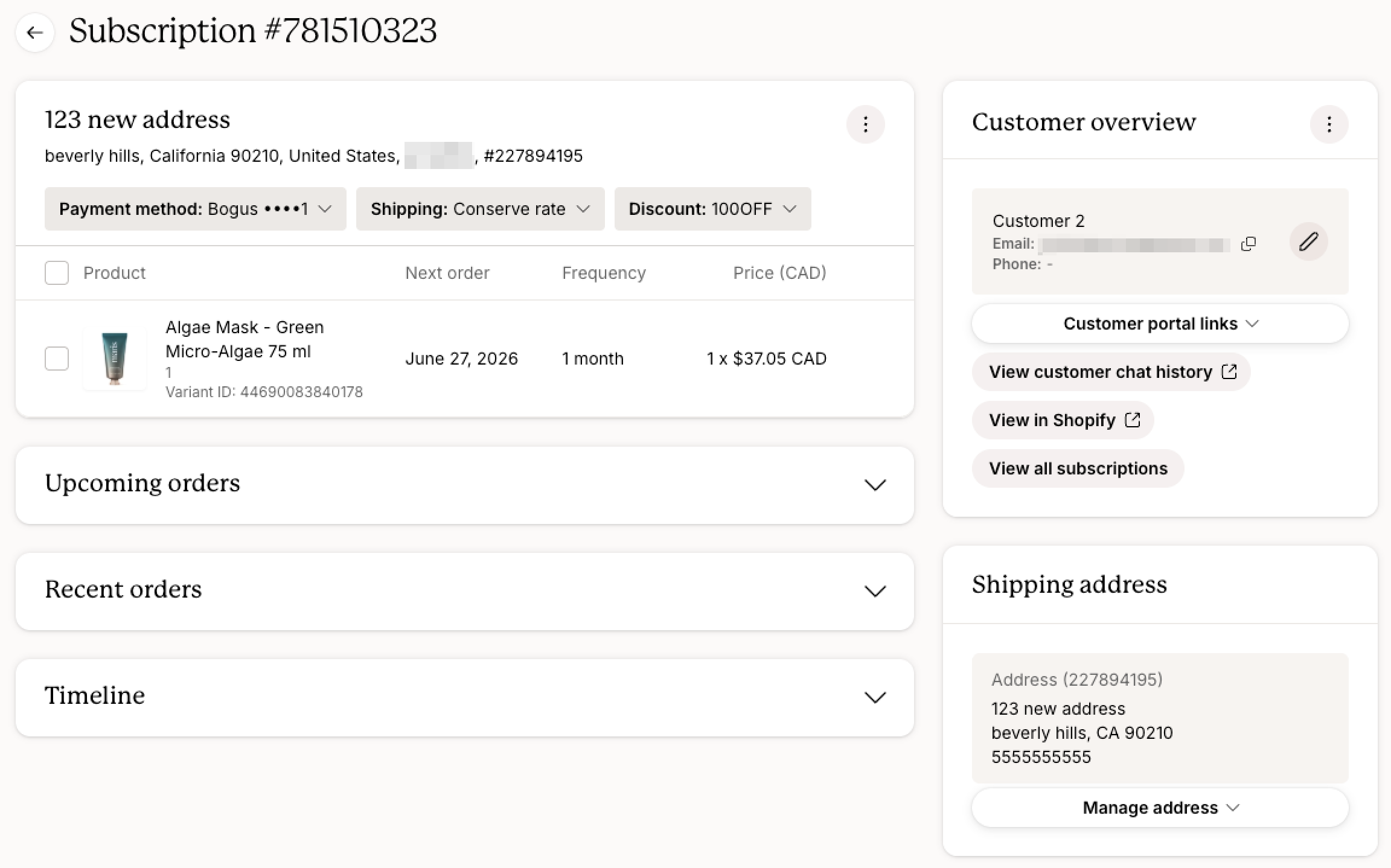This screenshot has height=868, width=1391.
Task: Click View all subscriptions button
Action: [1078, 468]
